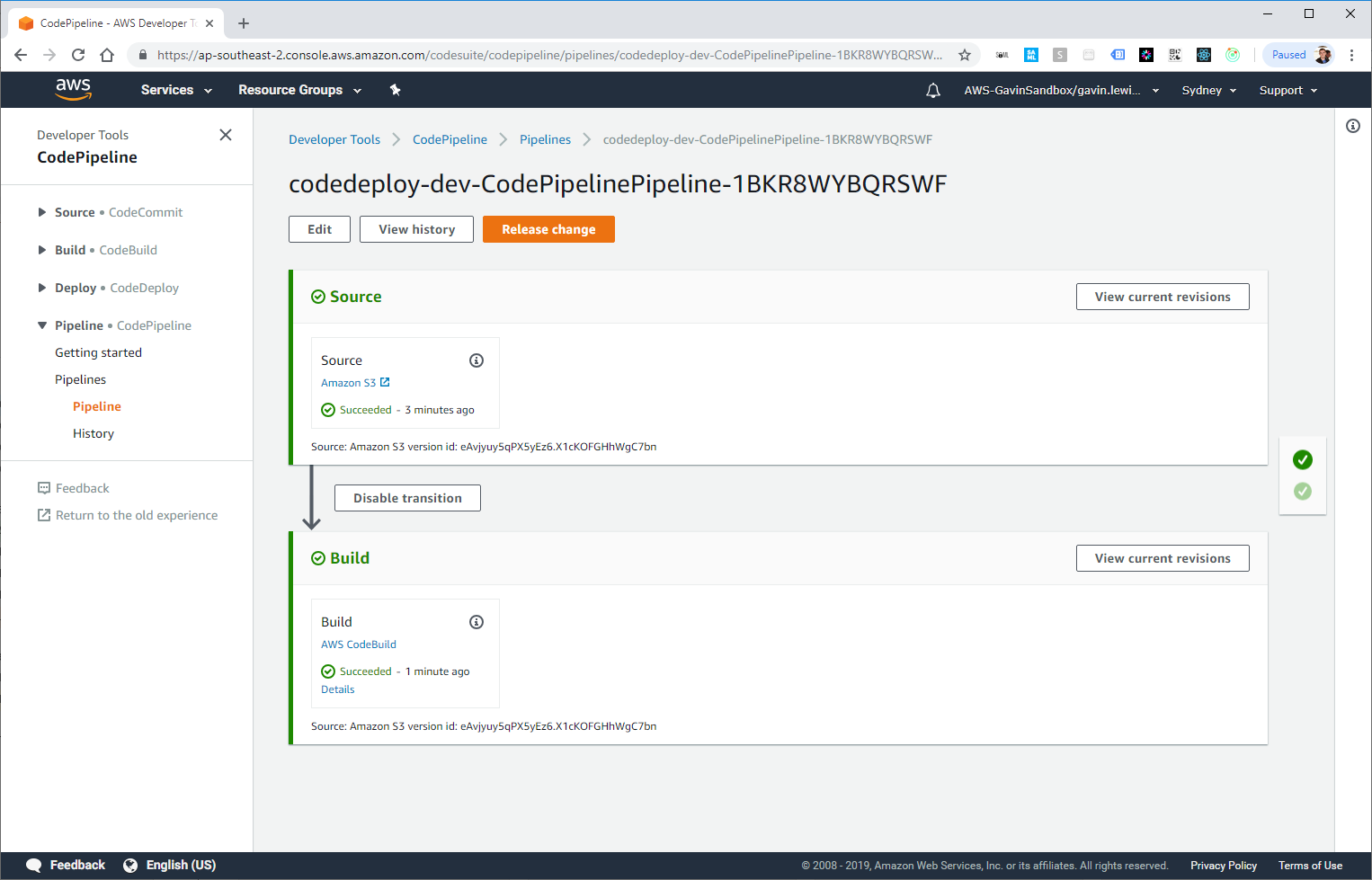Open the Support dropdown menu
The image size is (1372, 880).
pyautogui.click(x=1288, y=90)
